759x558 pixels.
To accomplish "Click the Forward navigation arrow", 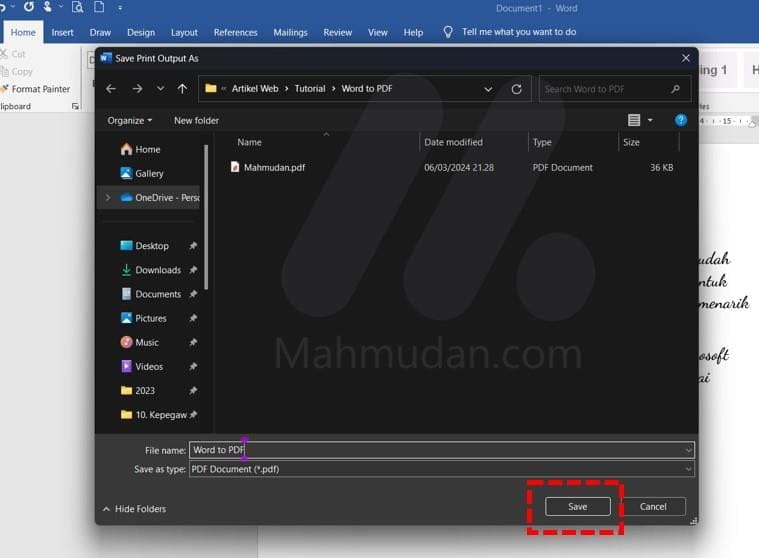I will 137,89.
